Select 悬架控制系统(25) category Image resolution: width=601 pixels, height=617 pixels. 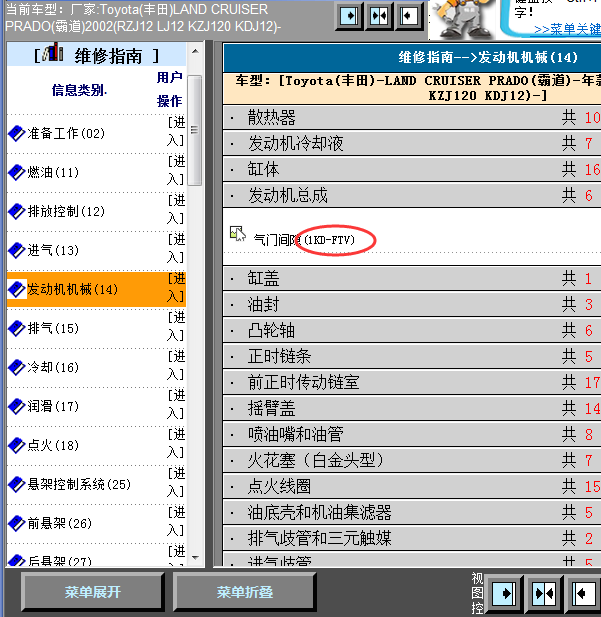click(79, 484)
